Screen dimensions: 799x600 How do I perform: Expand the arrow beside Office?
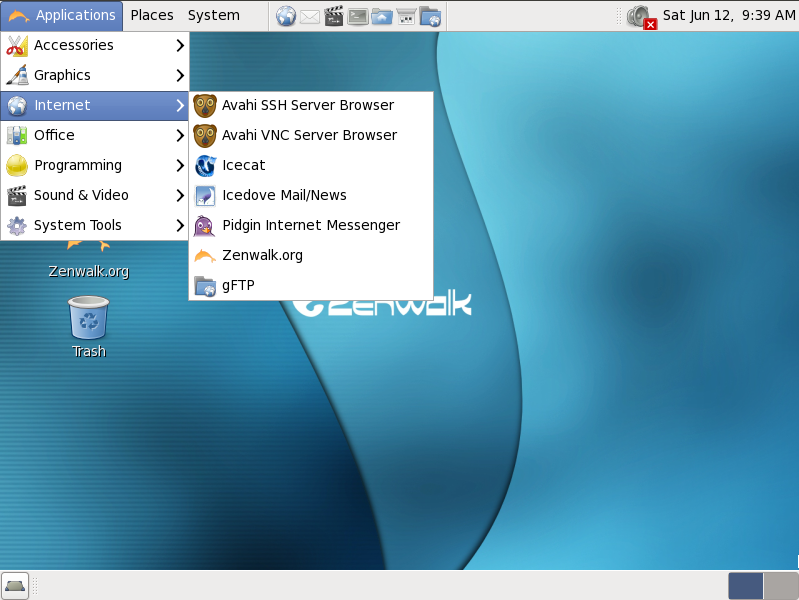pyautogui.click(x=180, y=136)
